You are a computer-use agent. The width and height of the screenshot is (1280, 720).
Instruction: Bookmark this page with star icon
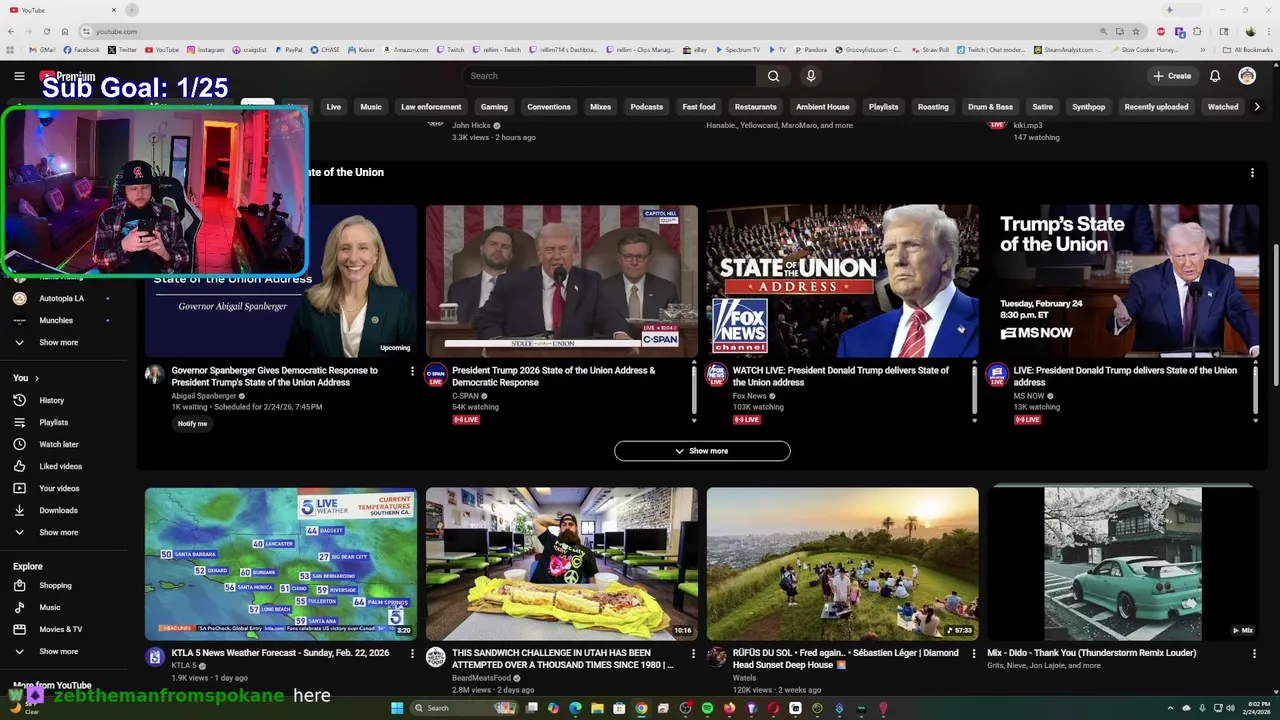coord(1135,31)
